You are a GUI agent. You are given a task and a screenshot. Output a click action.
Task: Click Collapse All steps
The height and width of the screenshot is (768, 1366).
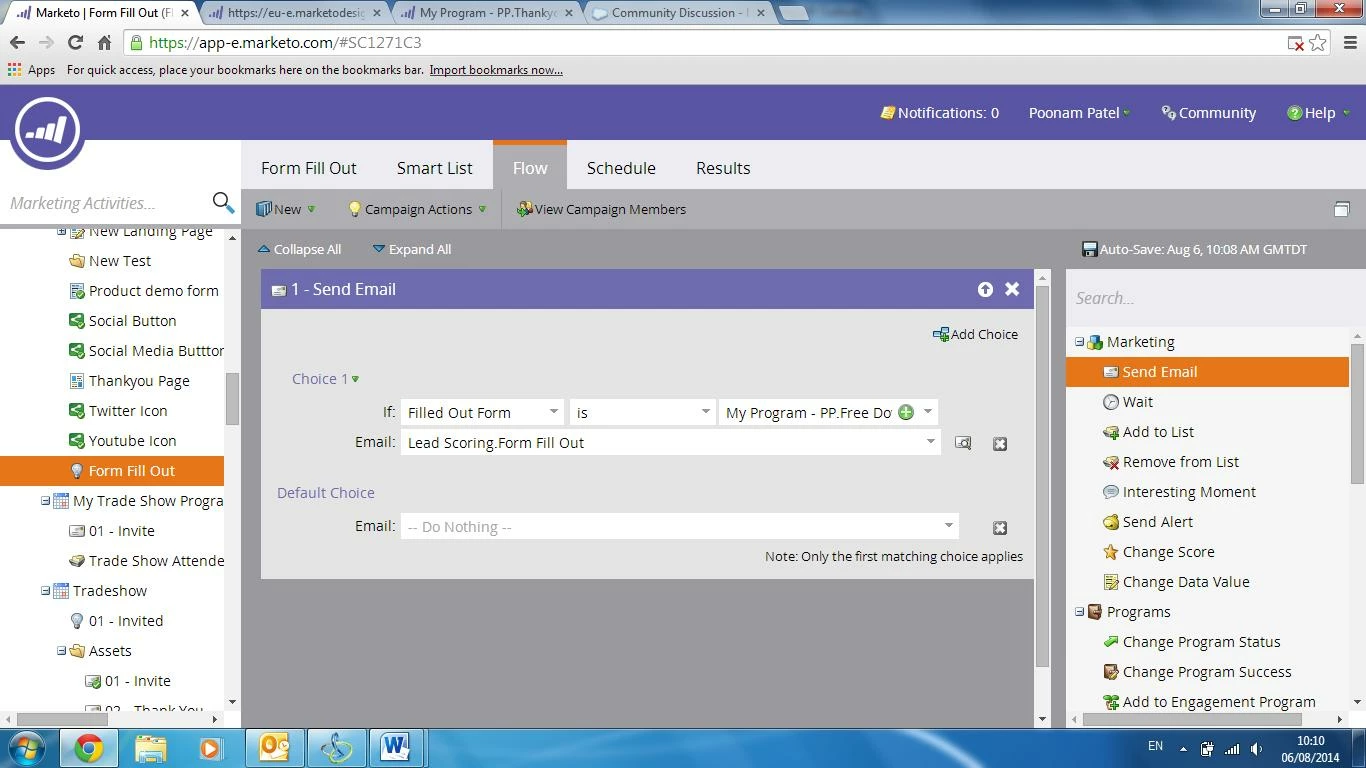point(299,249)
